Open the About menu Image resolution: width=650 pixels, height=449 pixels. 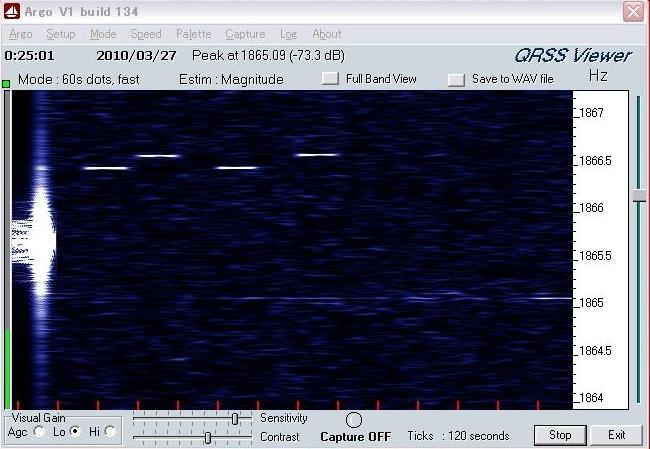(327, 34)
